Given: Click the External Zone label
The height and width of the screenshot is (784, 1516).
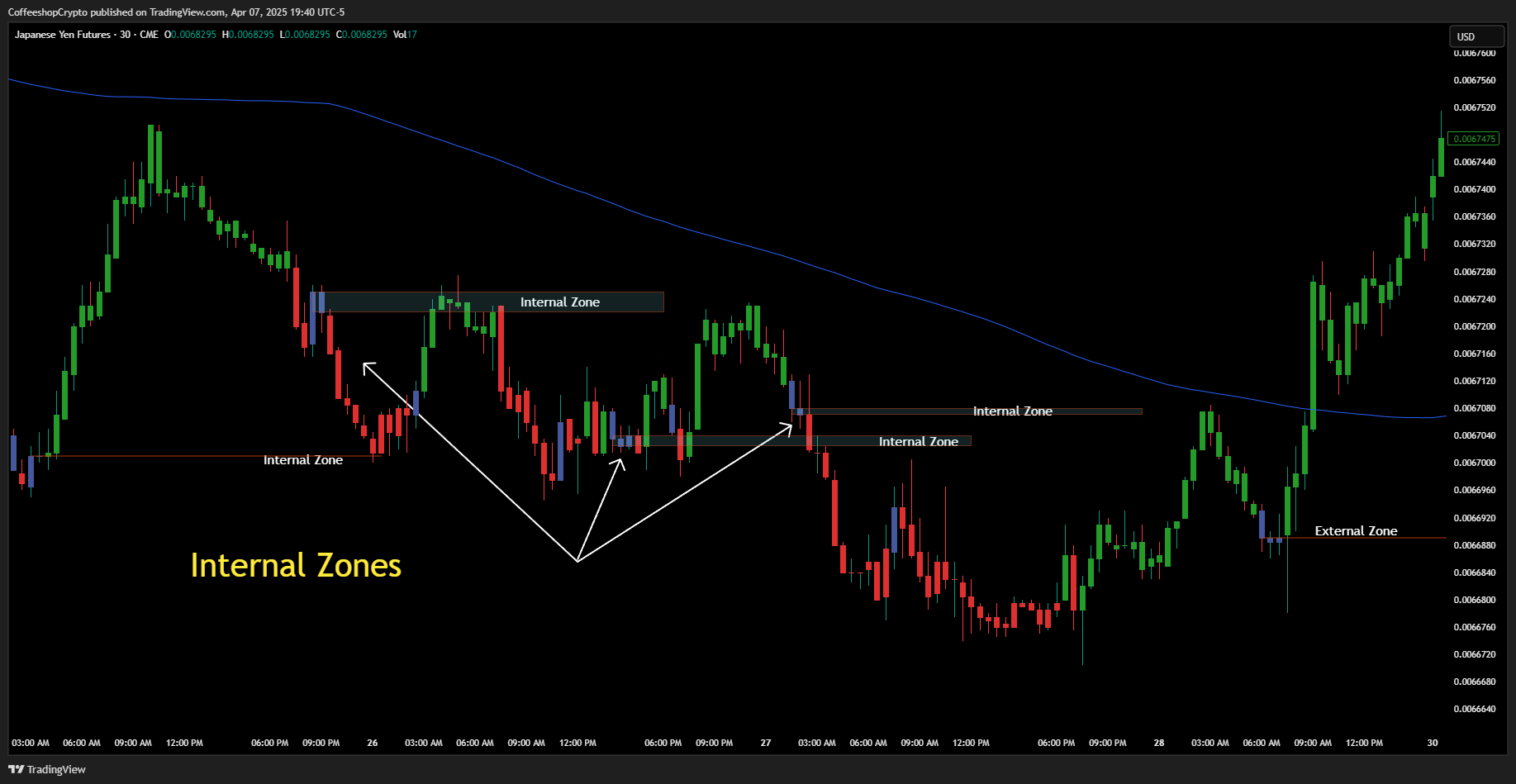Looking at the screenshot, I should coord(1356,531).
